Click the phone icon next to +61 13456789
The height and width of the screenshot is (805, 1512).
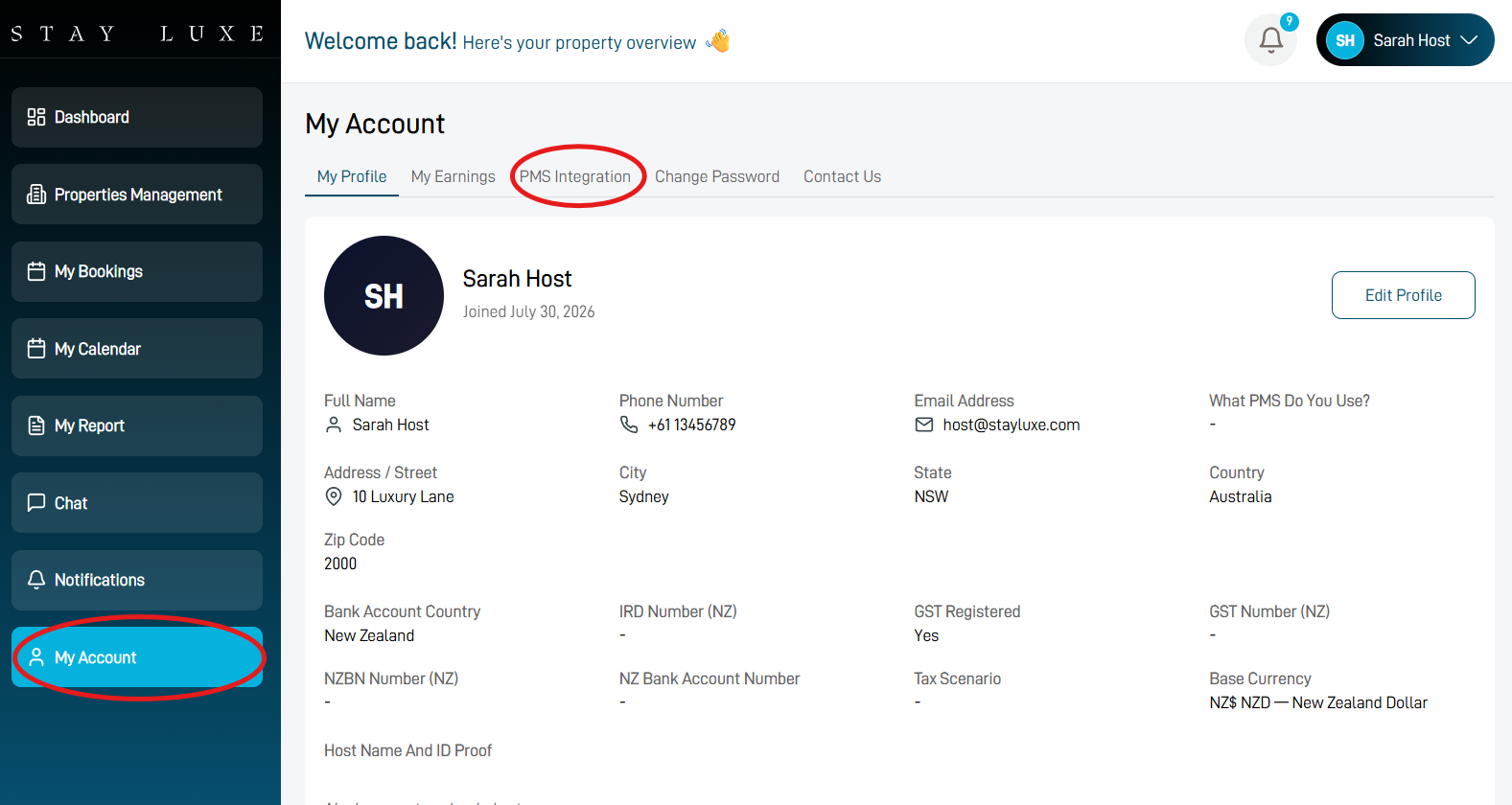pyautogui.click(x=629, y=425)
